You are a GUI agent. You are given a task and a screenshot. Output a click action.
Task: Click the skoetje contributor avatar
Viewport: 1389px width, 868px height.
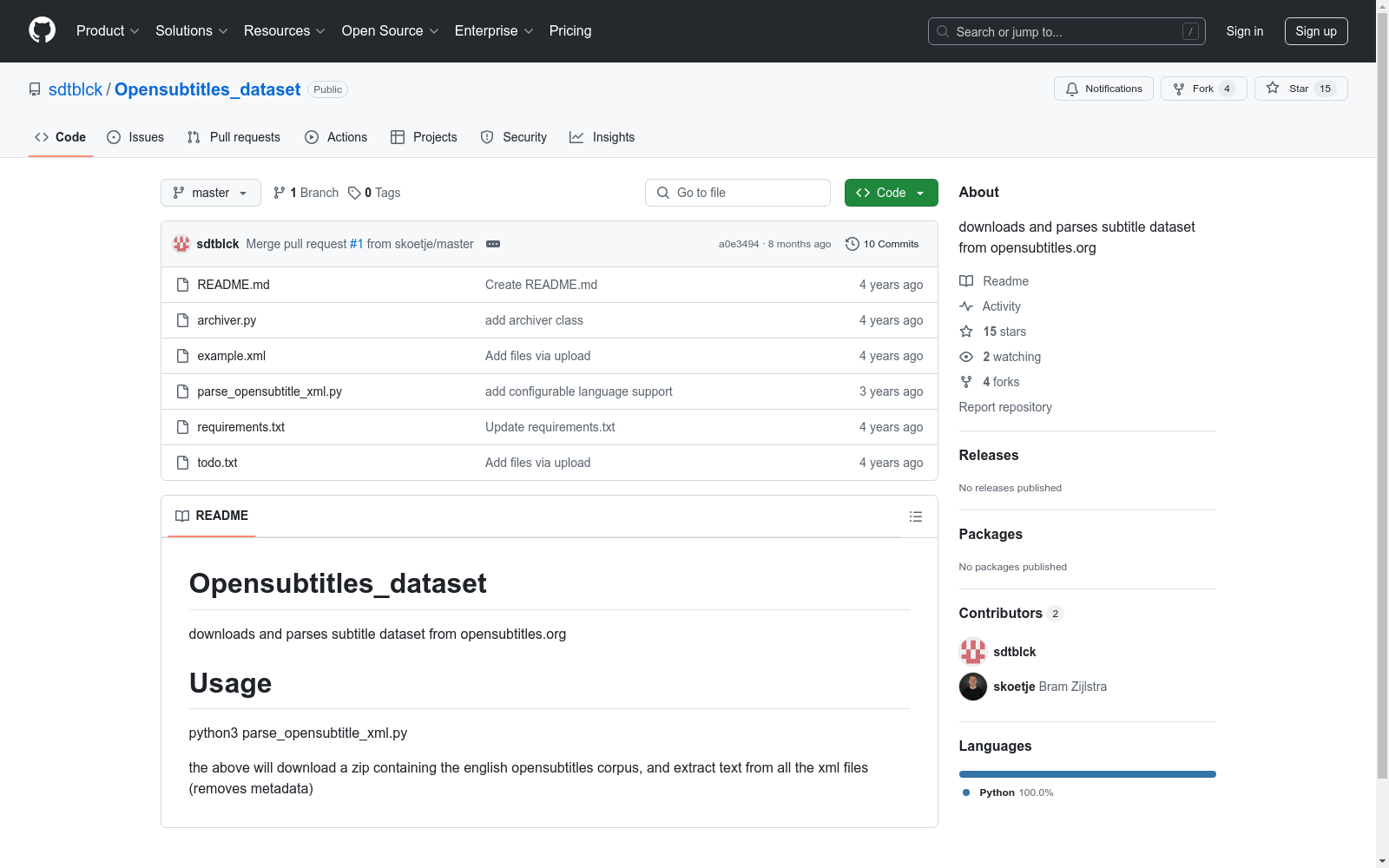point(973,687)
